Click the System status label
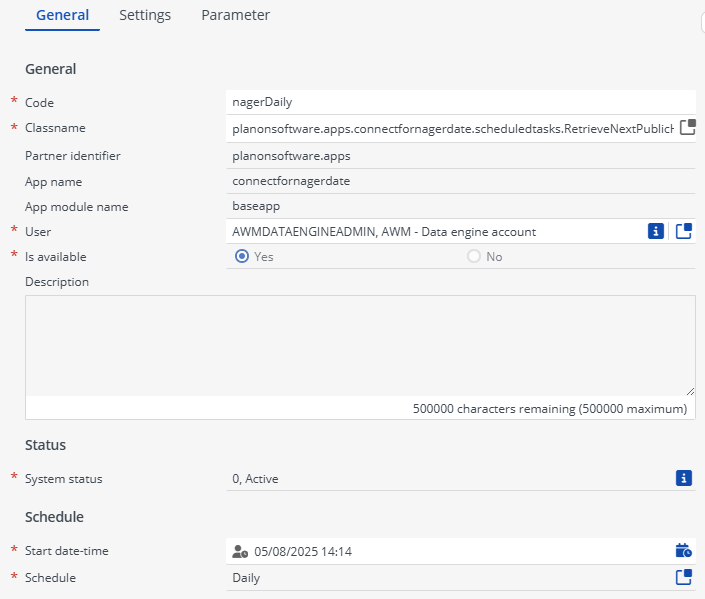The image size is (705, 599). [64, 479]
